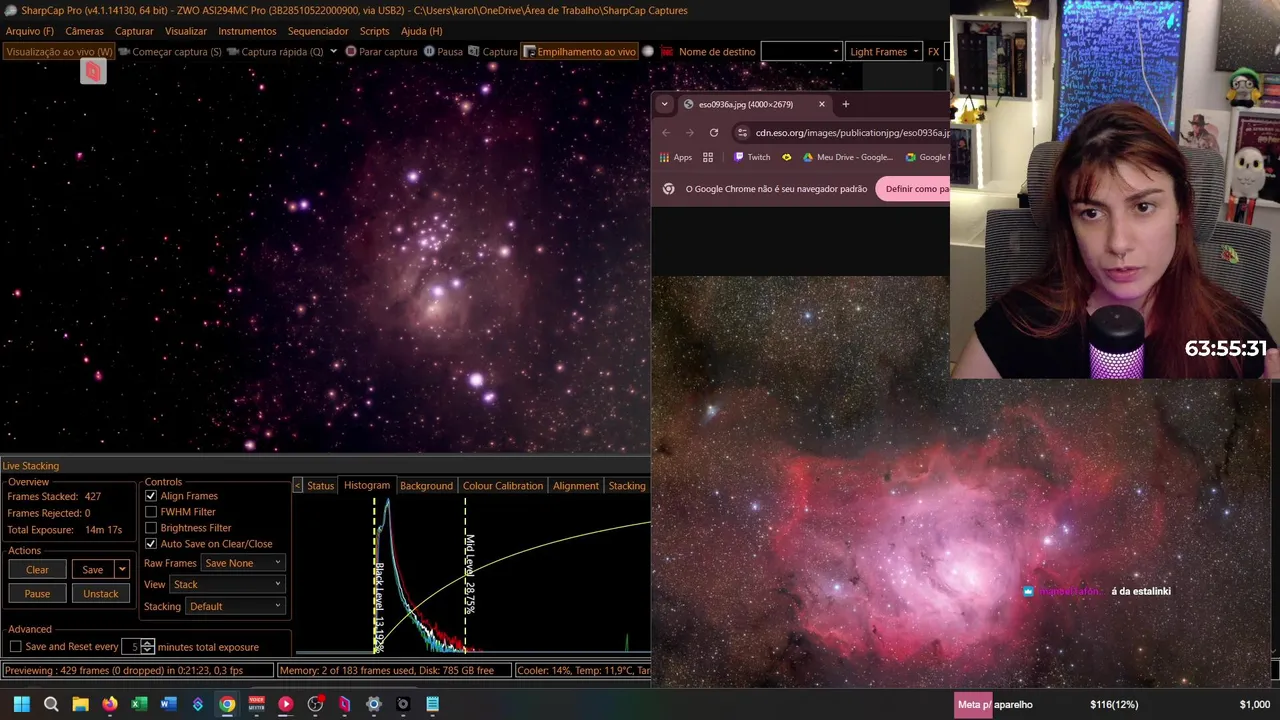Click the Pause button in Actions
This screenshot has height=720, width=1280.
(x=37, y=593)
